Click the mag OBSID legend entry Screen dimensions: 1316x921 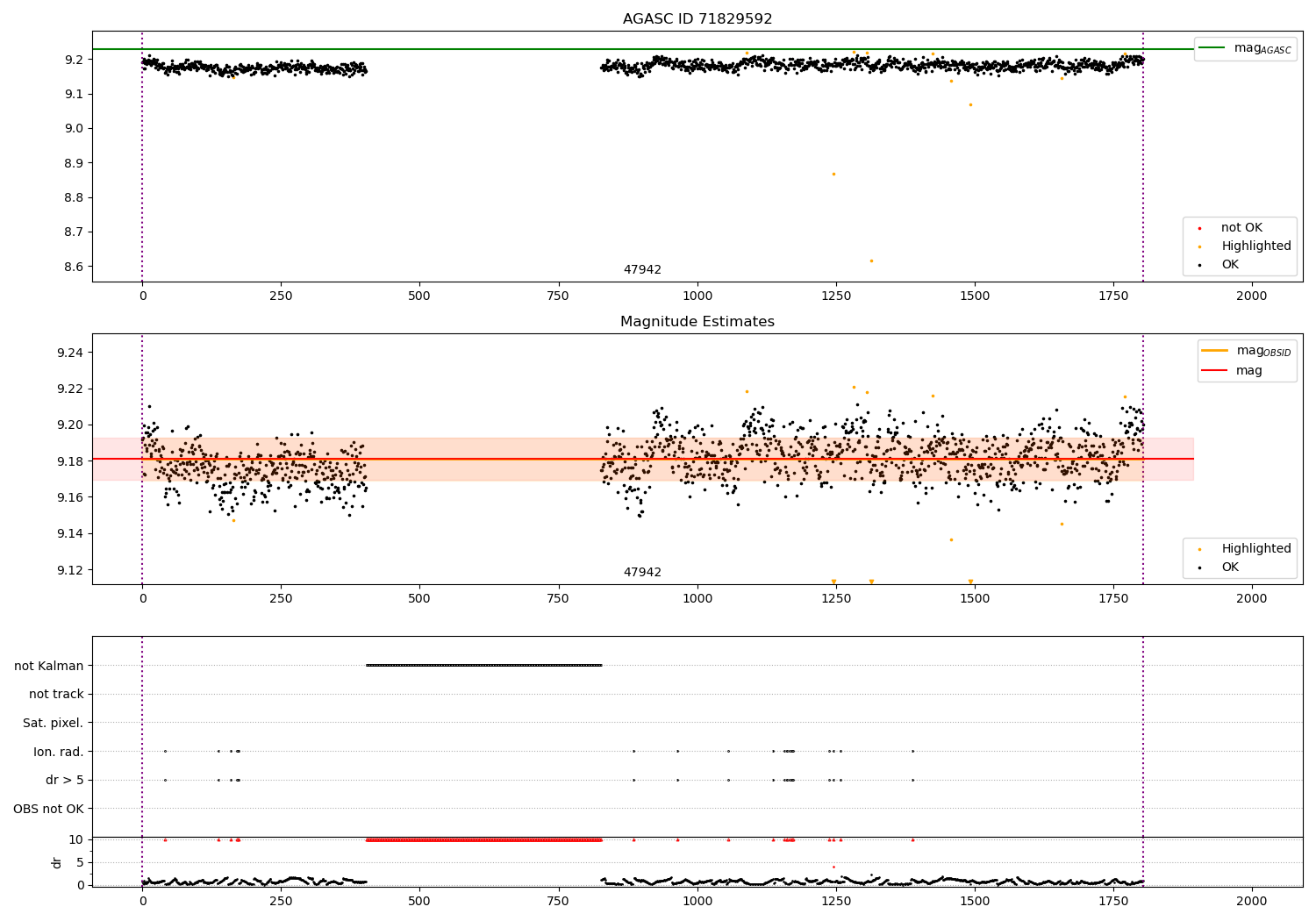1247,351
